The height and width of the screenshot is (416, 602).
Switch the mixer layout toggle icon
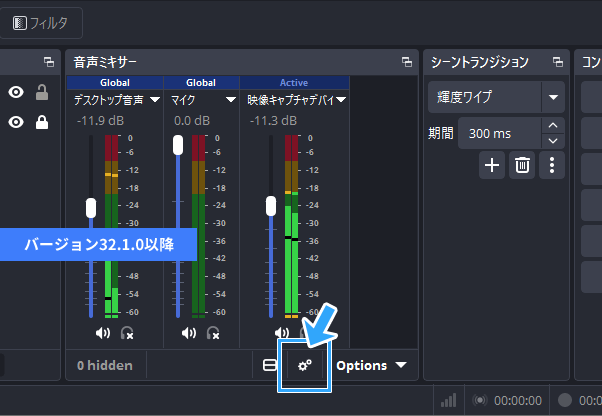pyautogui.click(x=270, y=365)
